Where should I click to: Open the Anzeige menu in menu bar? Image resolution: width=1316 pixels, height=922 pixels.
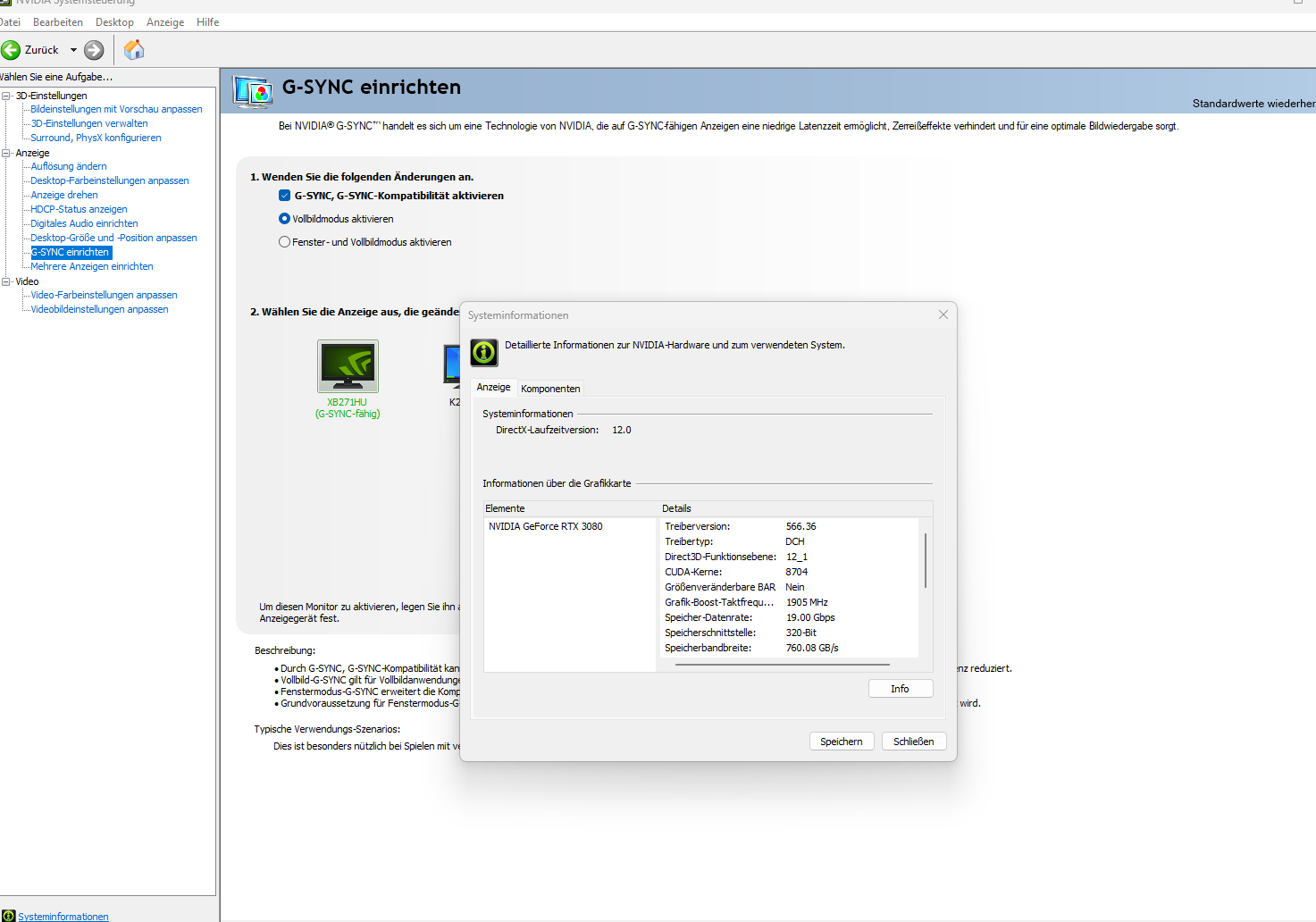(165, 22)
